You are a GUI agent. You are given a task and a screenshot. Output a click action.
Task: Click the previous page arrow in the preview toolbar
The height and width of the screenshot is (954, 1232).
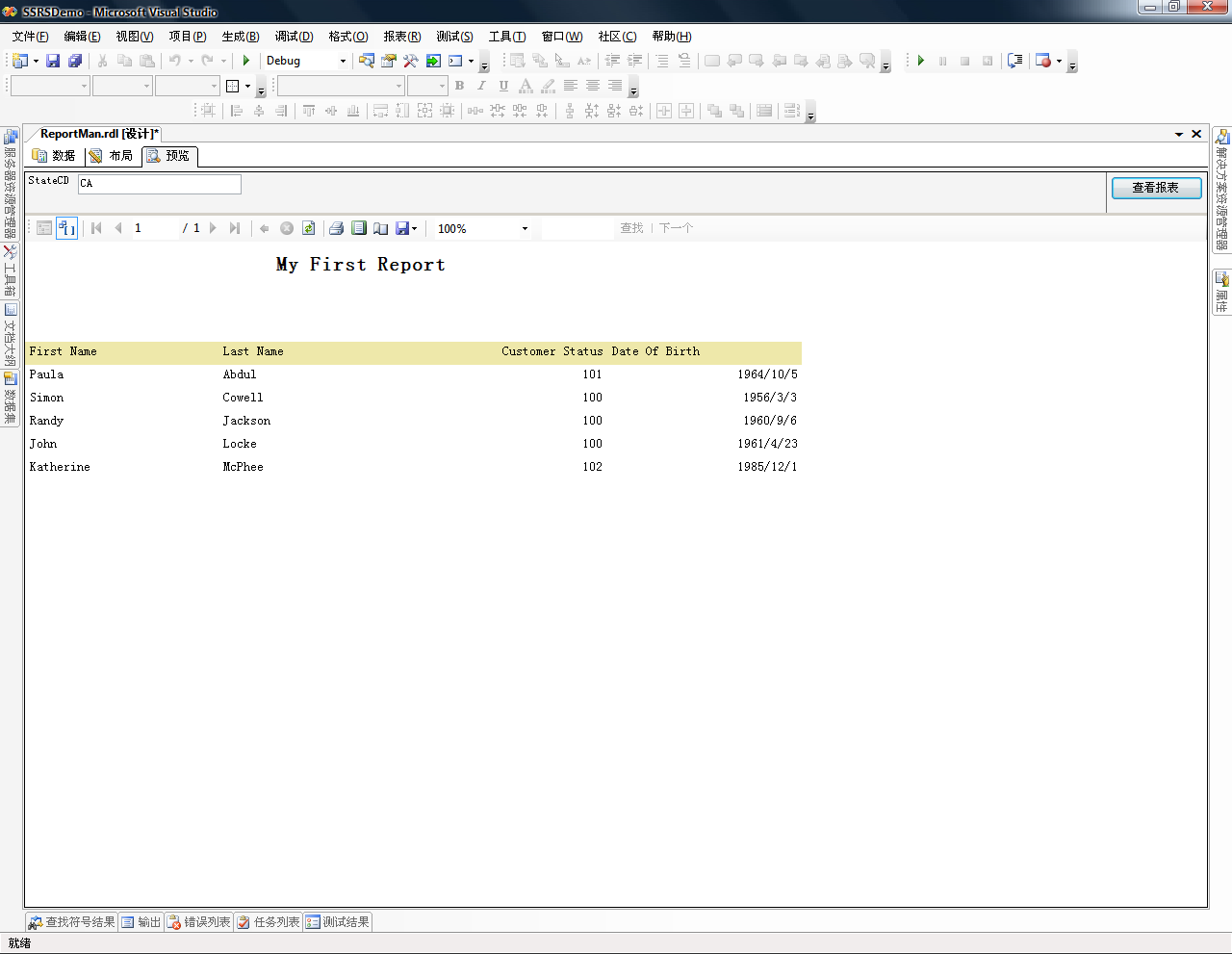click(118, 228)
